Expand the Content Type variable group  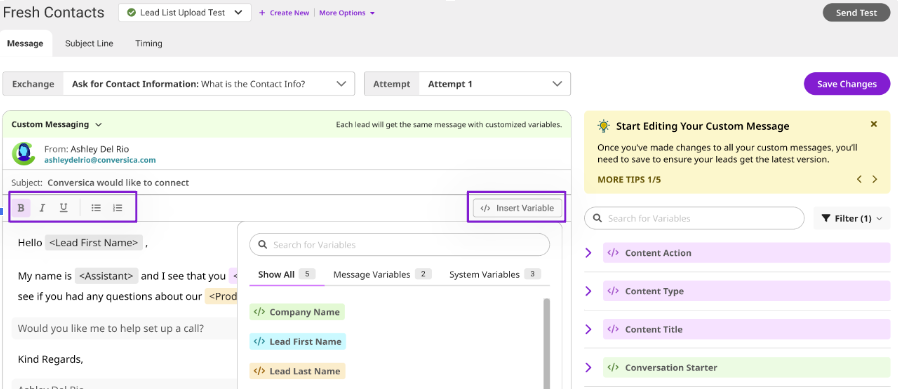588,291
